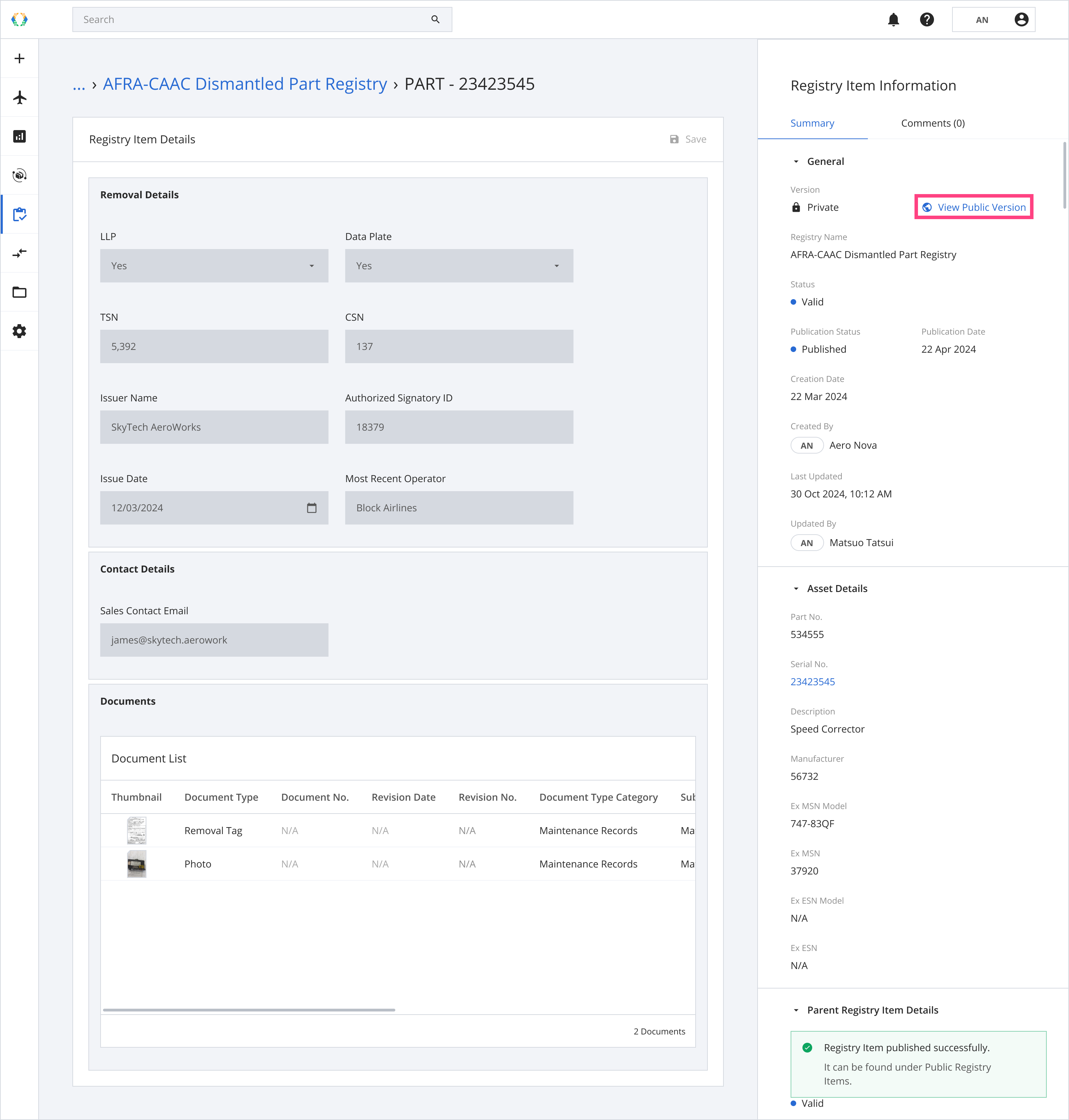Select the Summary tab
Image resolution: width=1069 pixels, height=1120 pixels.
pyautogui.click(x=811, y=123)
